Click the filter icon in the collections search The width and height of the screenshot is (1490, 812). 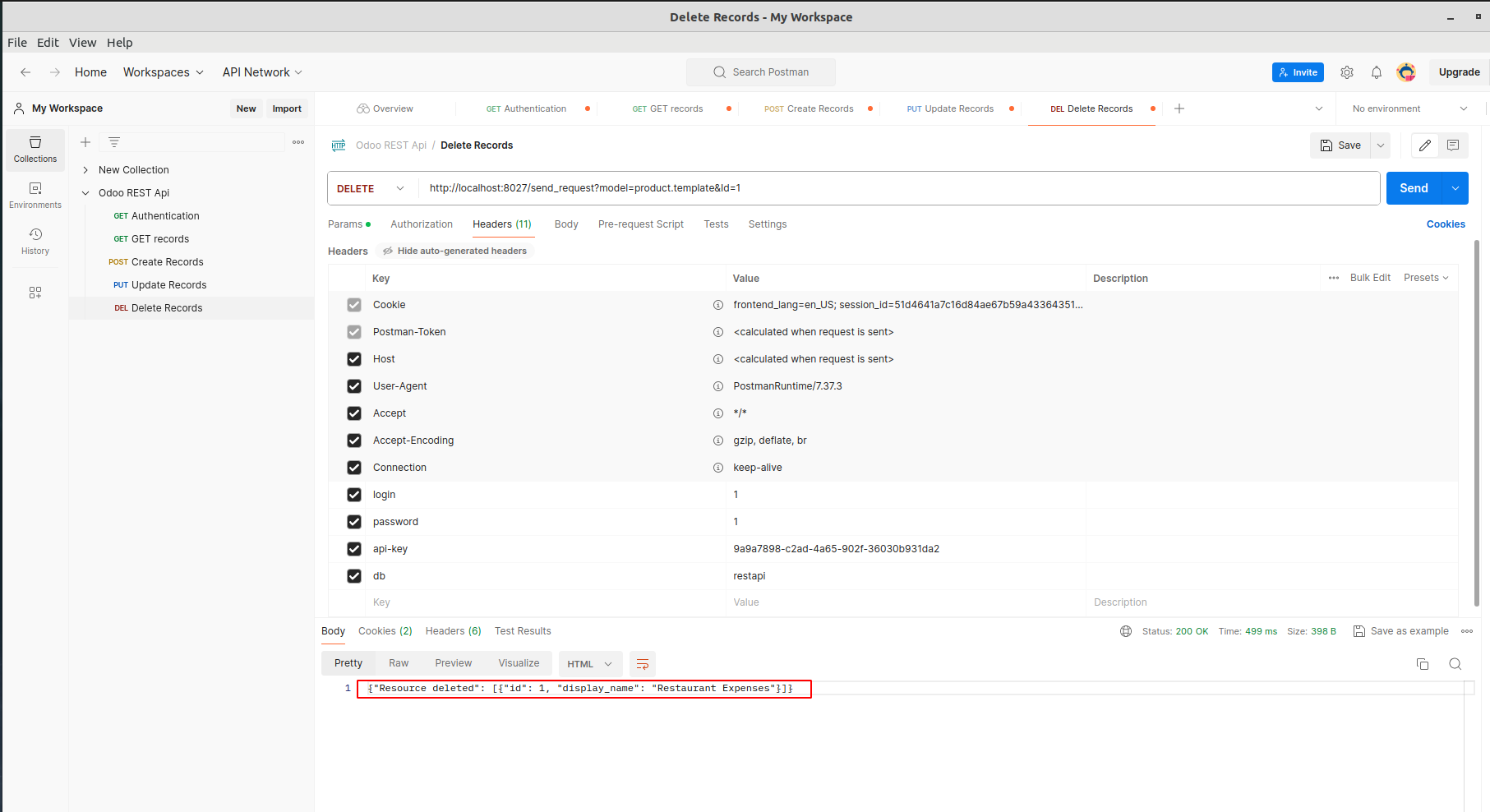[x=114, y=142]
